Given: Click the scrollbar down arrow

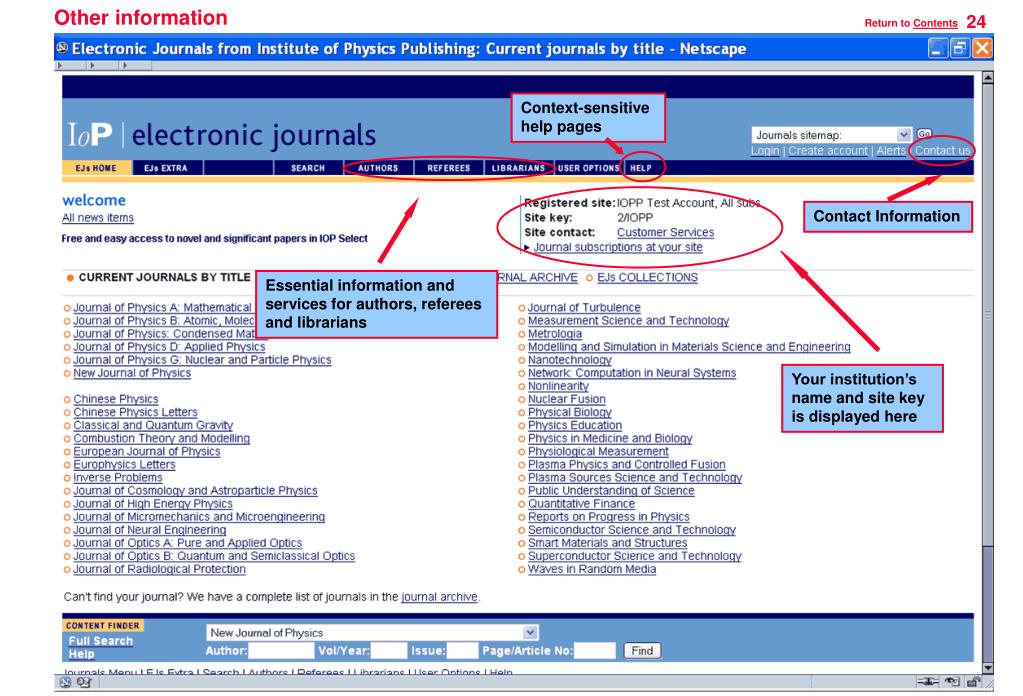Looking at the screenshot, I should pyautogui.click(x=988, y=668).
